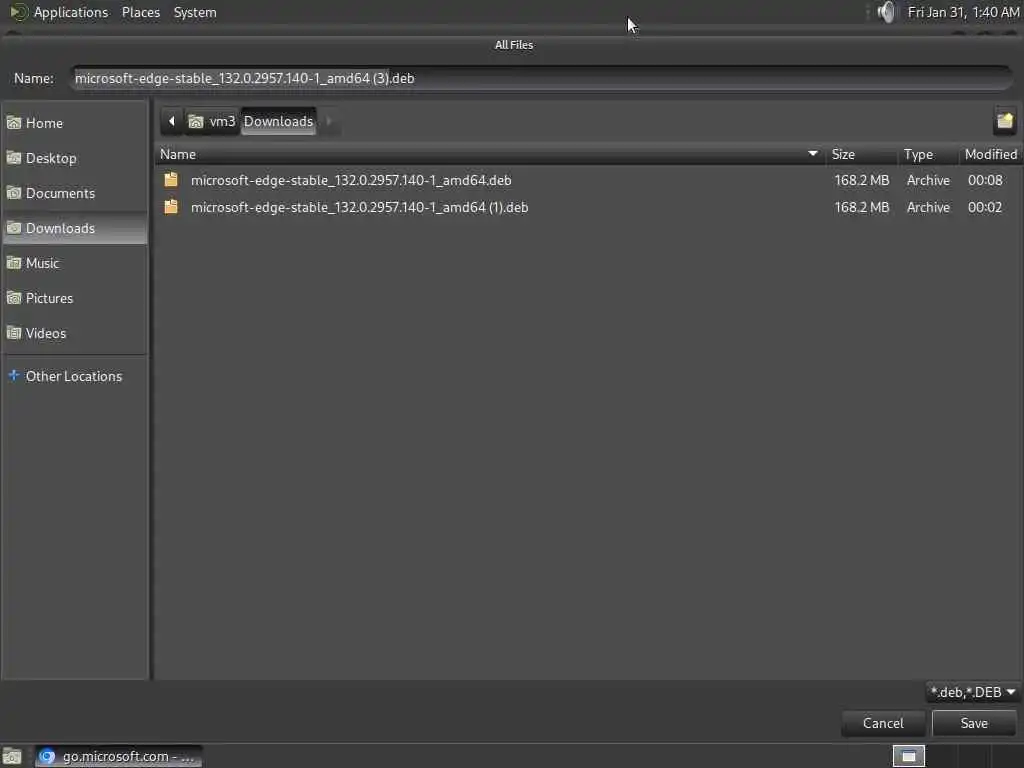
Task: Select the amd64 (1).deb file
Action: tap(588, 208)
